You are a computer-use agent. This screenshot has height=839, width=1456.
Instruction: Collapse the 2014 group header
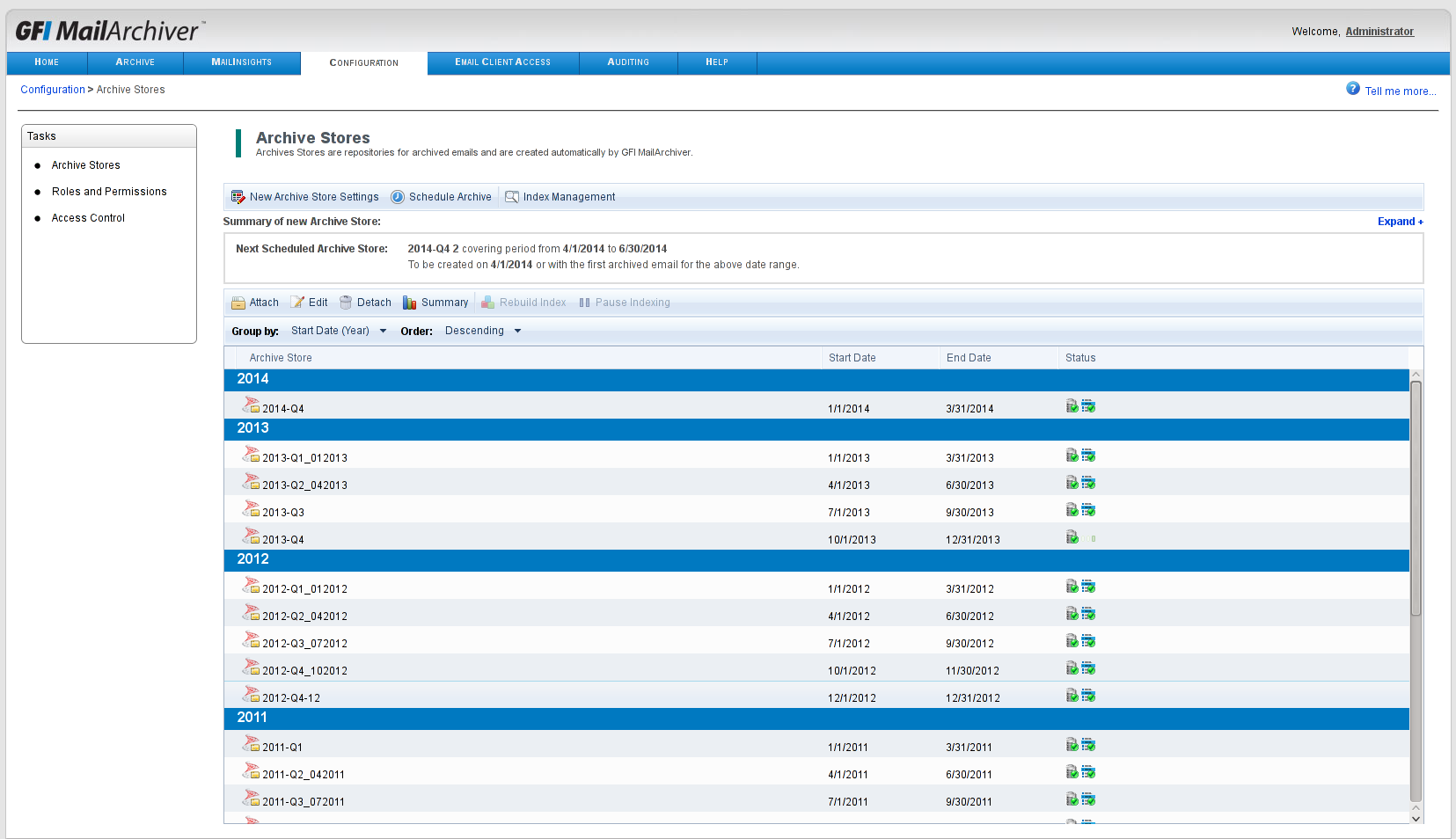[x=816, y=379]
